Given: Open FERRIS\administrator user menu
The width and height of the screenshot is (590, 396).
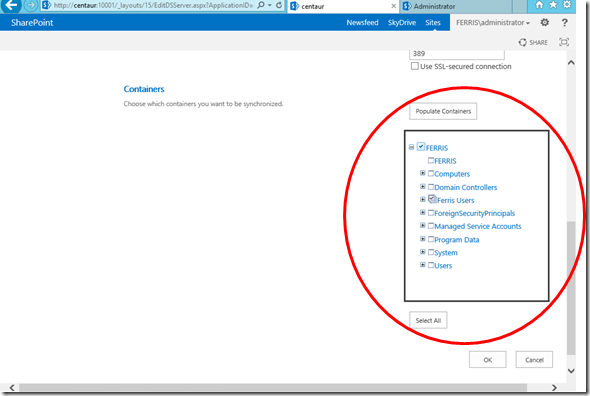Looking at the screenshot, I should pos(493,23).
